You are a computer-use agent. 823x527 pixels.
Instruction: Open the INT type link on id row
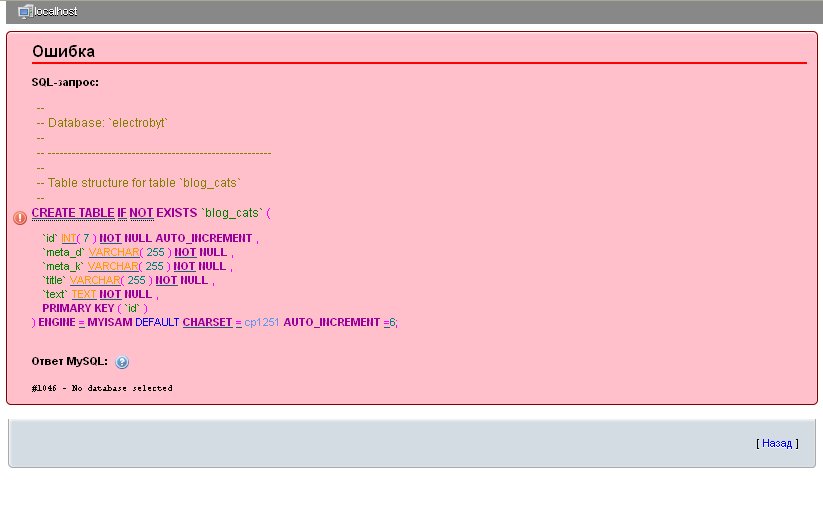[69, 238]
